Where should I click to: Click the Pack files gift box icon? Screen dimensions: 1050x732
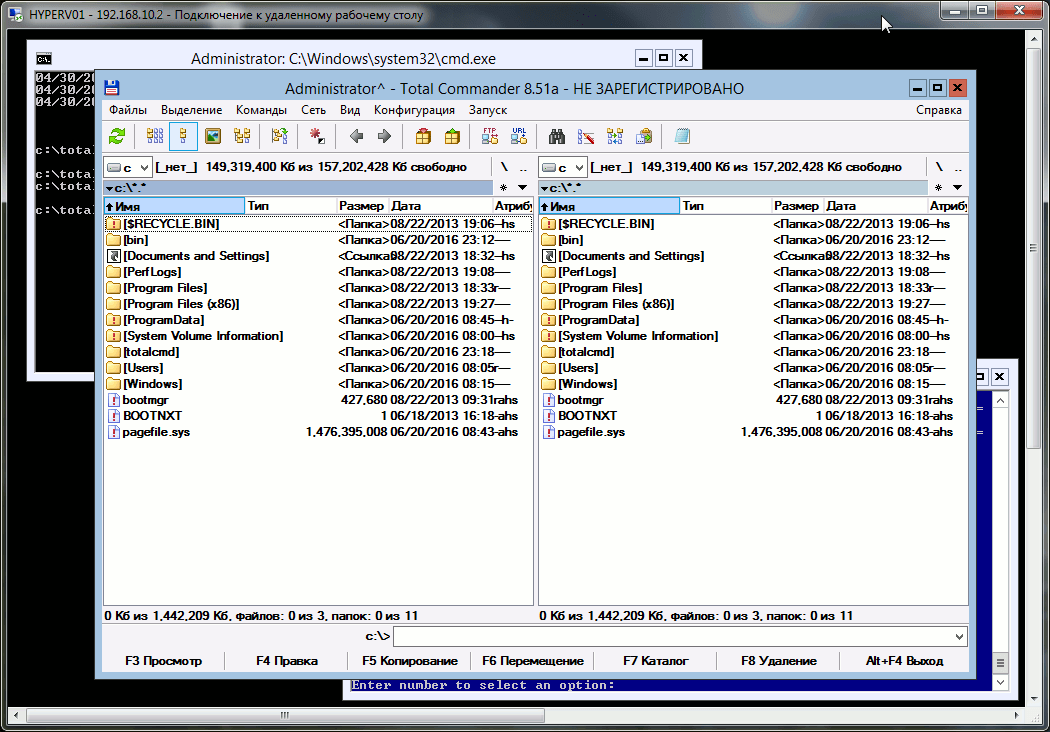[x=423, y=136]
